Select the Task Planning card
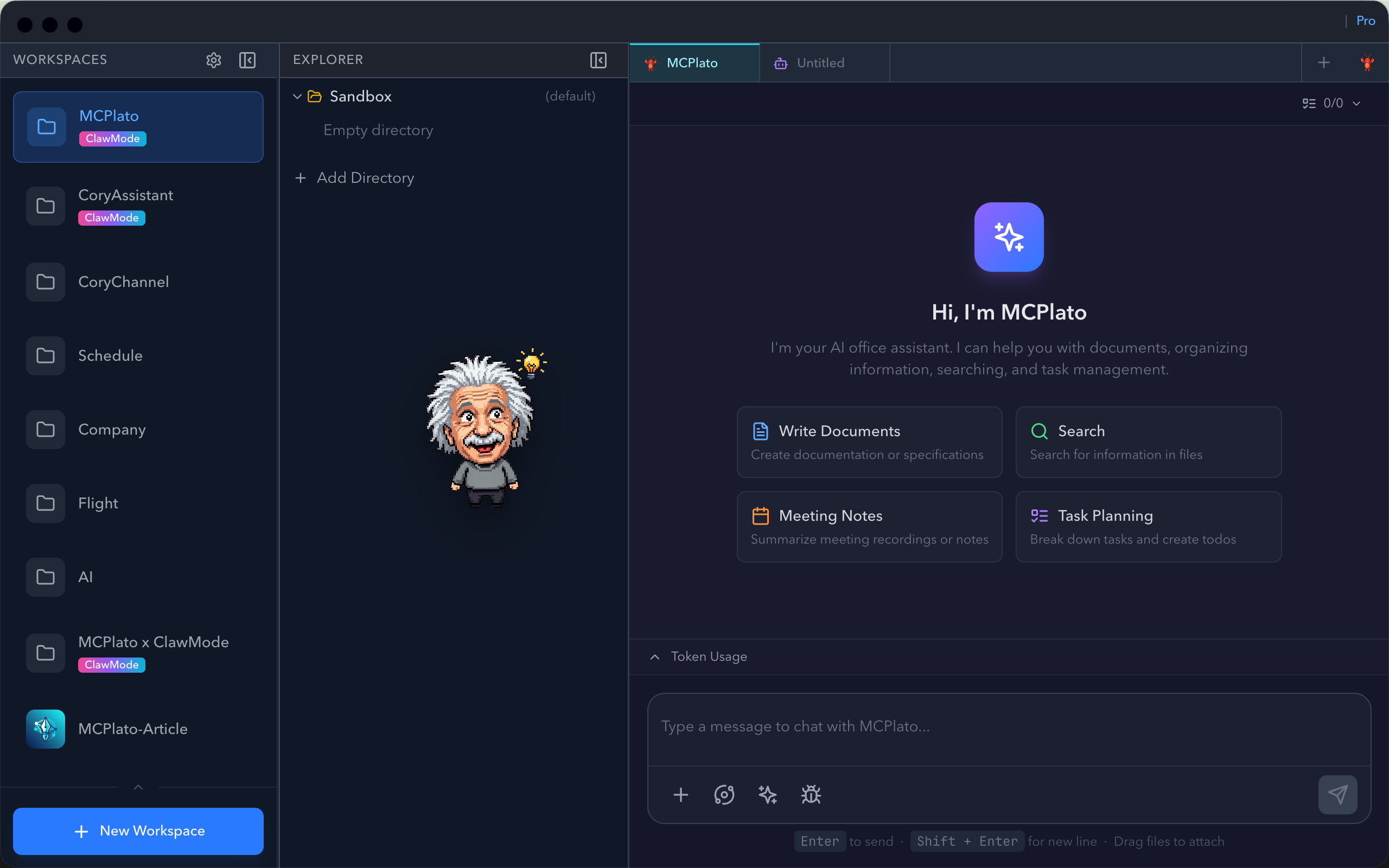The image size is (1389, 868). (1148, 526)
